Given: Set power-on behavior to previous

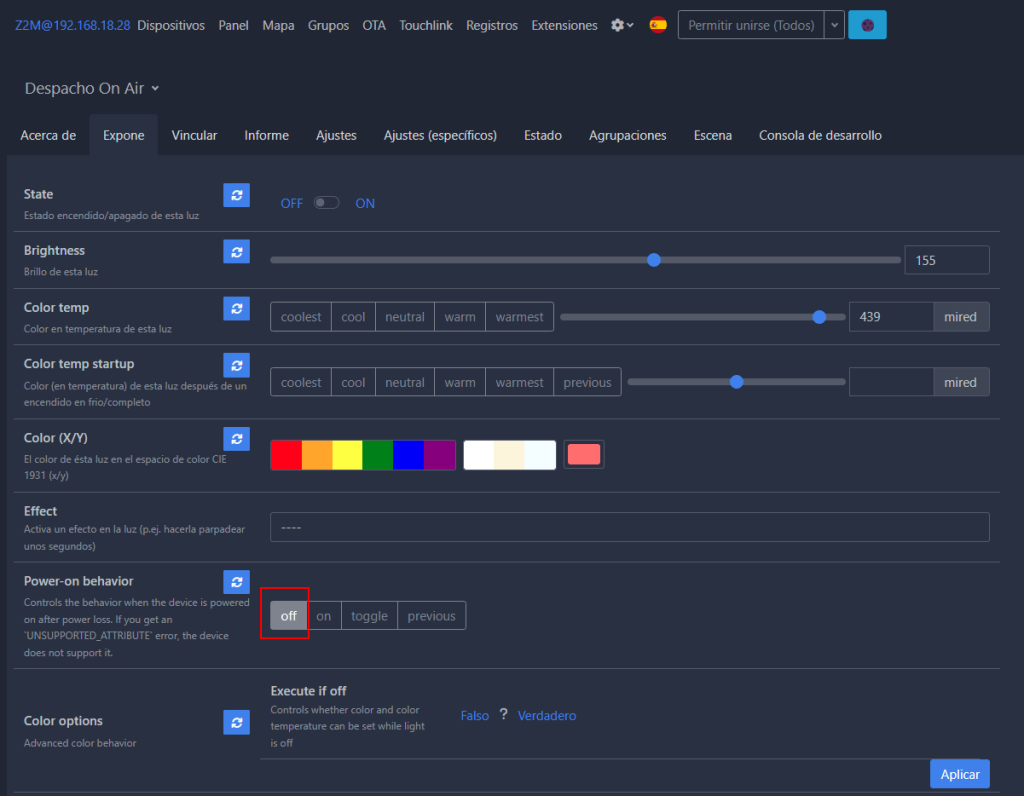Looking at the screenshot, I should point(431,616).
